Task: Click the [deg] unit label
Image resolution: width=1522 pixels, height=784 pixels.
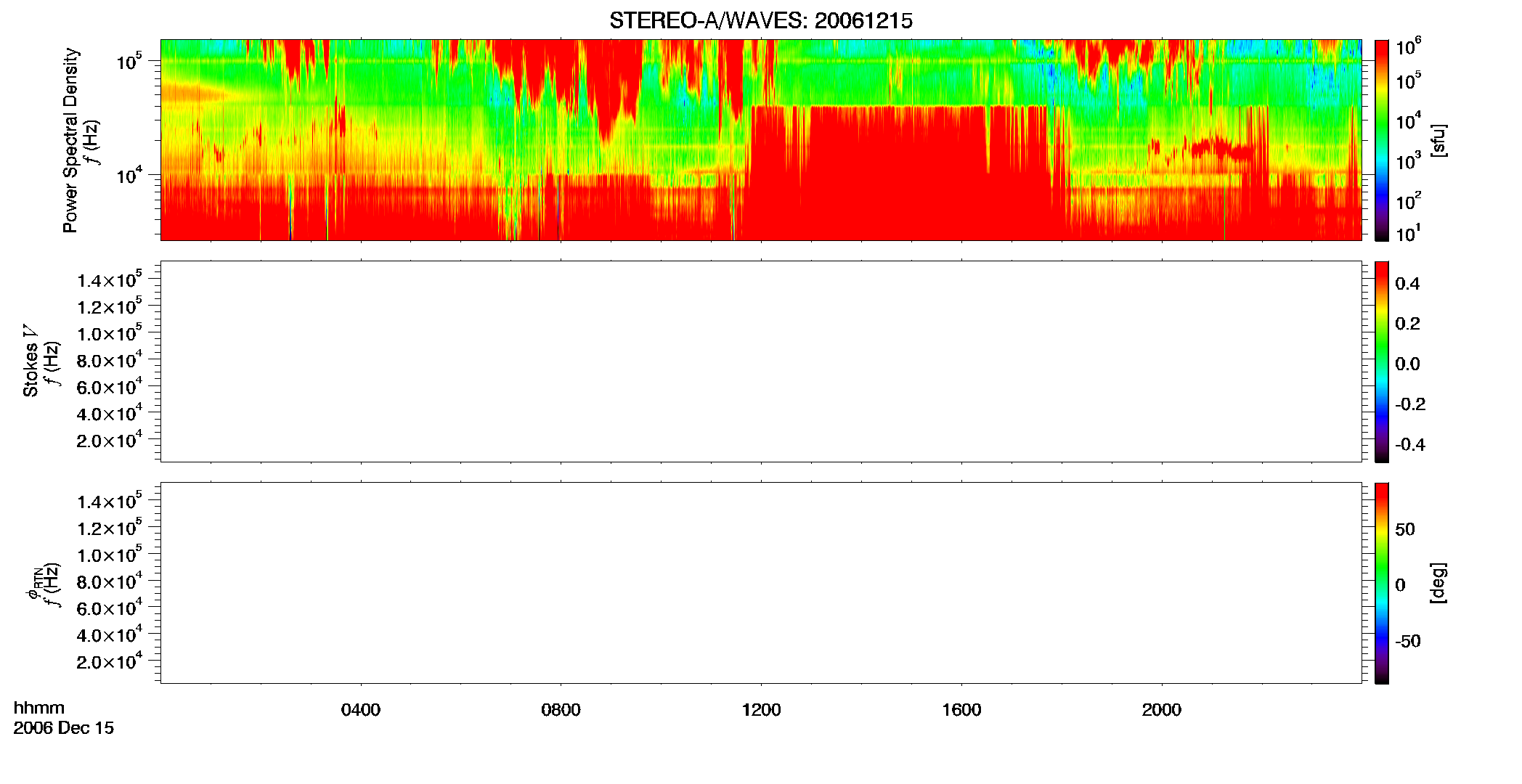Action: click(1439, 583)
